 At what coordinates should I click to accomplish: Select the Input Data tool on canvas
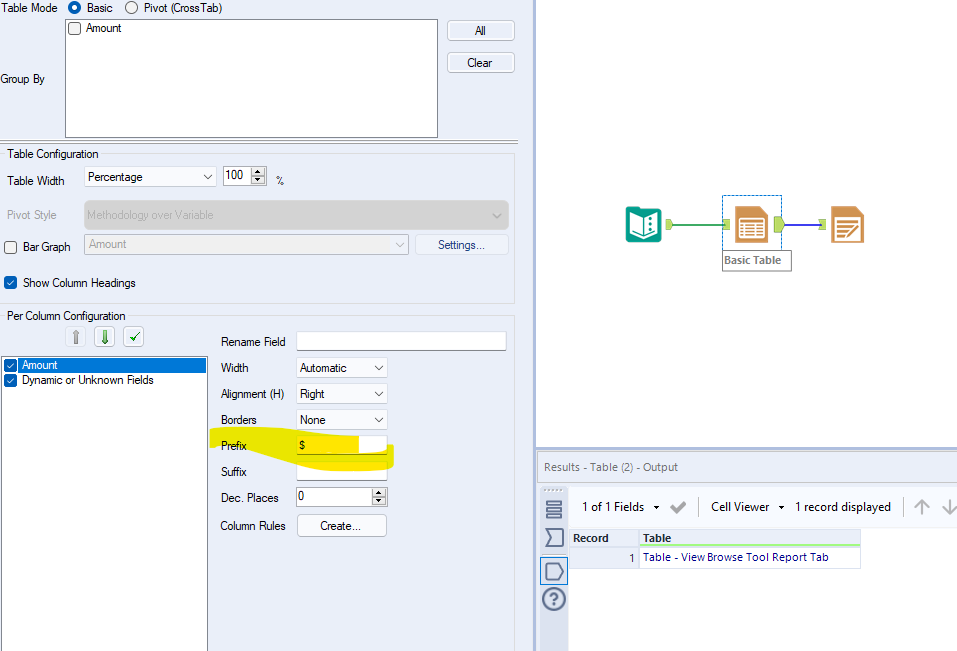tap(643, 225)
